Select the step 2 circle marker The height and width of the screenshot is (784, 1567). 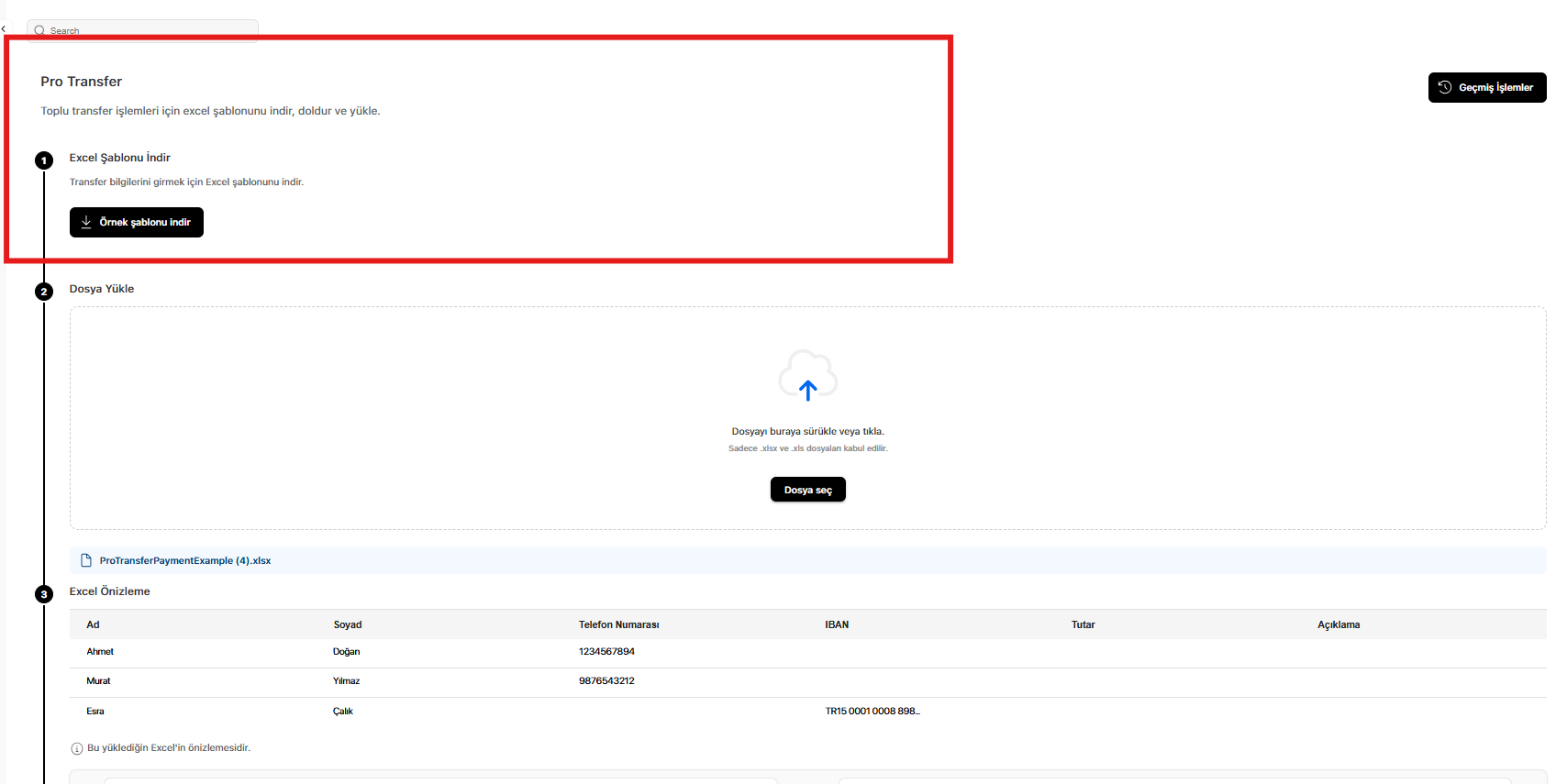pyautogui.click(x=44, y=292)
